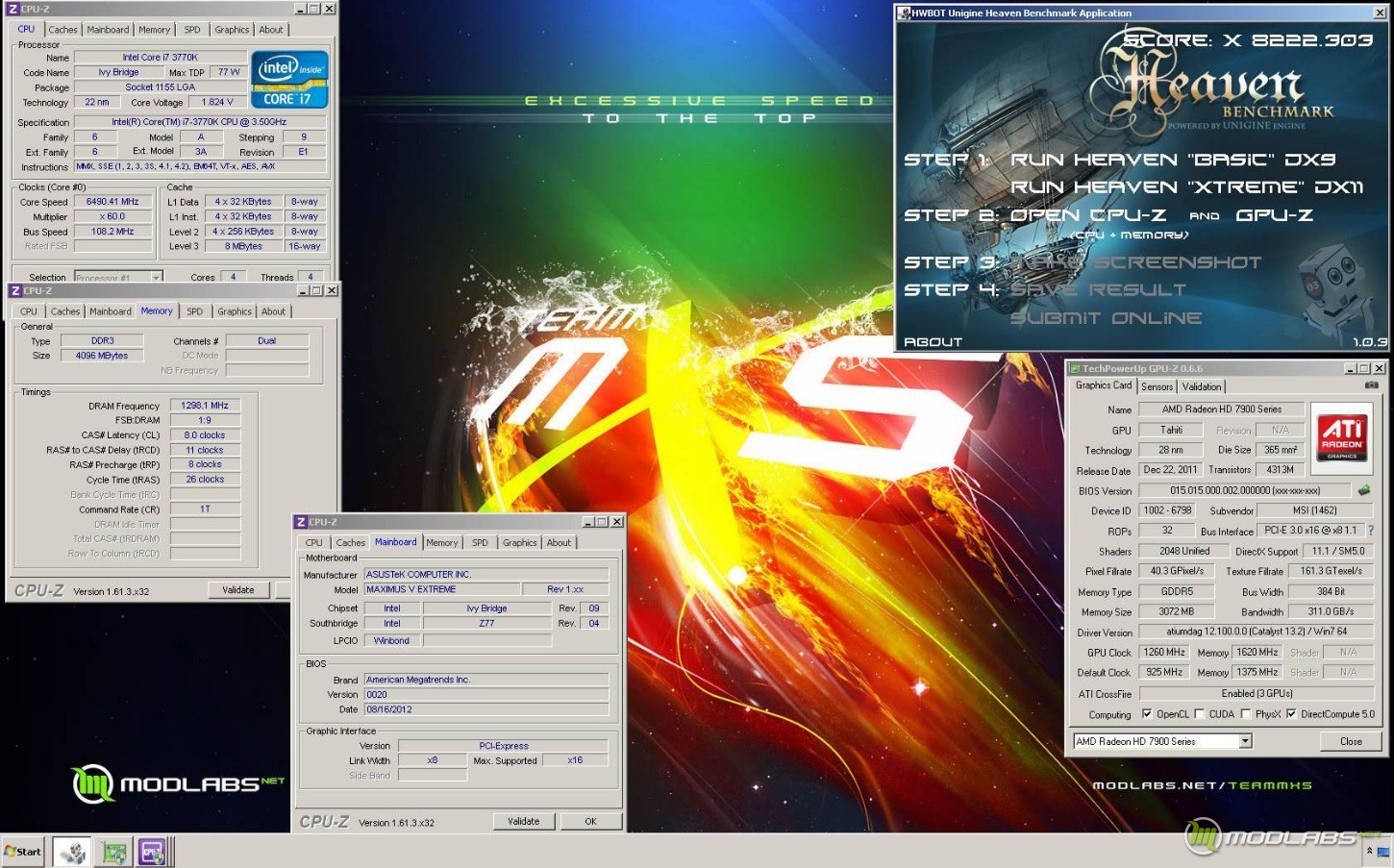
Task: Toggle the DirectCompute 5.0 checkbox
Action: click(1291, 714)
